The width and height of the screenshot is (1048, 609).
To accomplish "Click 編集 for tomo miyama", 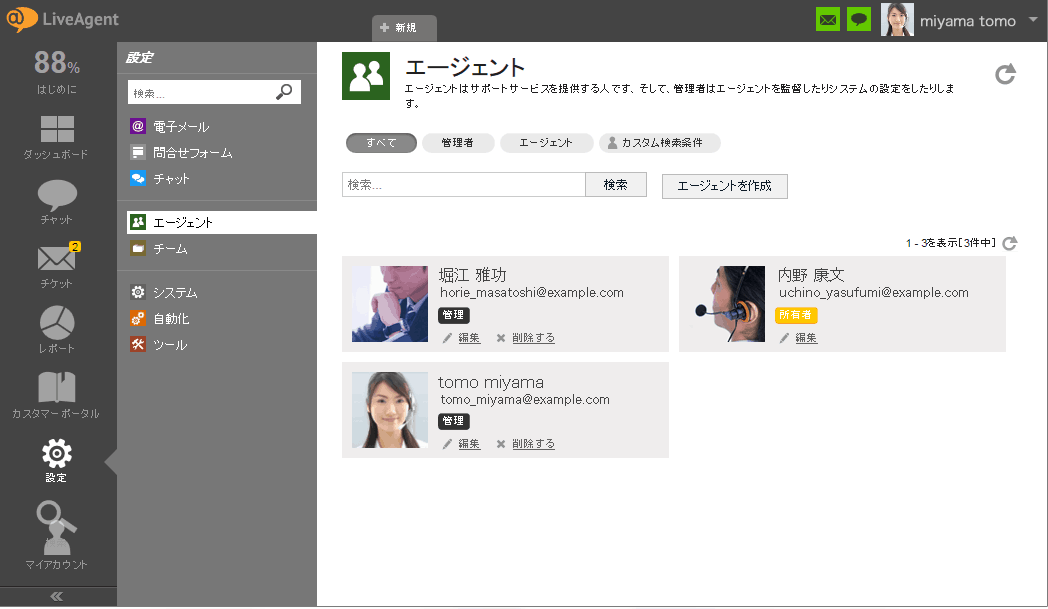I will click(469, 444).
